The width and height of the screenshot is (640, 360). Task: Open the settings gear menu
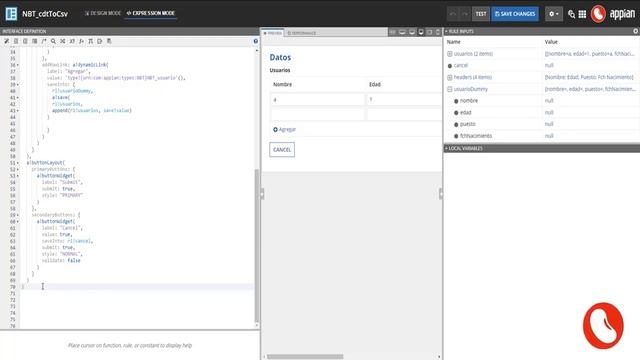coord(554,14)
